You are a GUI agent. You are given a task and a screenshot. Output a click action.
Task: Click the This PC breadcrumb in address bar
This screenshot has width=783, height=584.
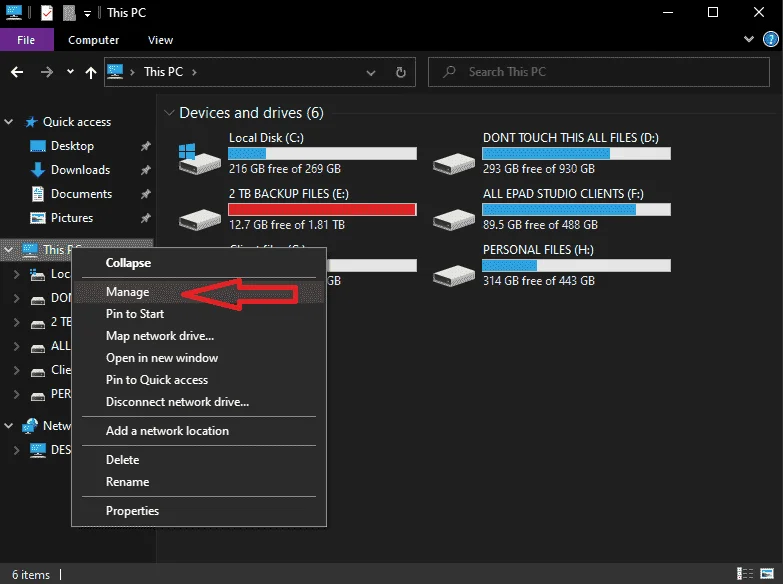pyautogui.click(x=163, y=72)
